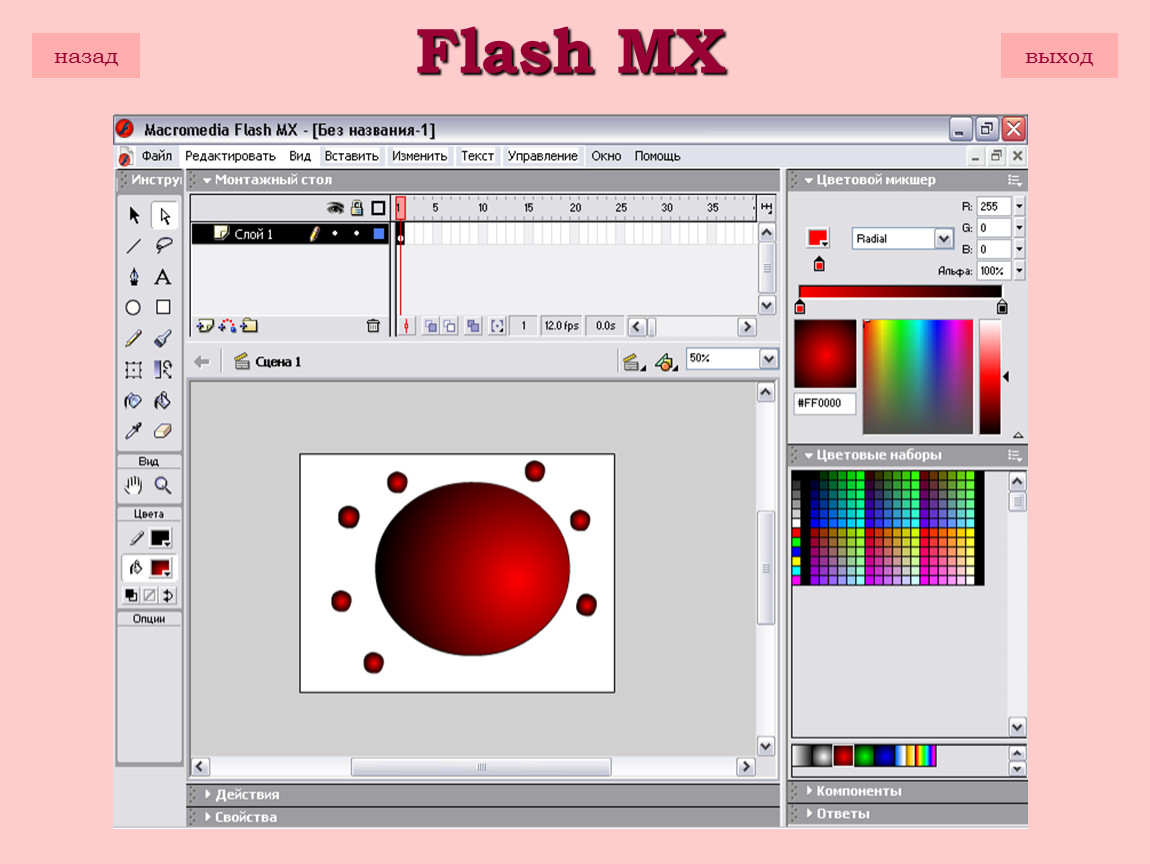Screen dimensions: 1150x864
Task: Click the назад button
Action: click(x=86, y=56)
